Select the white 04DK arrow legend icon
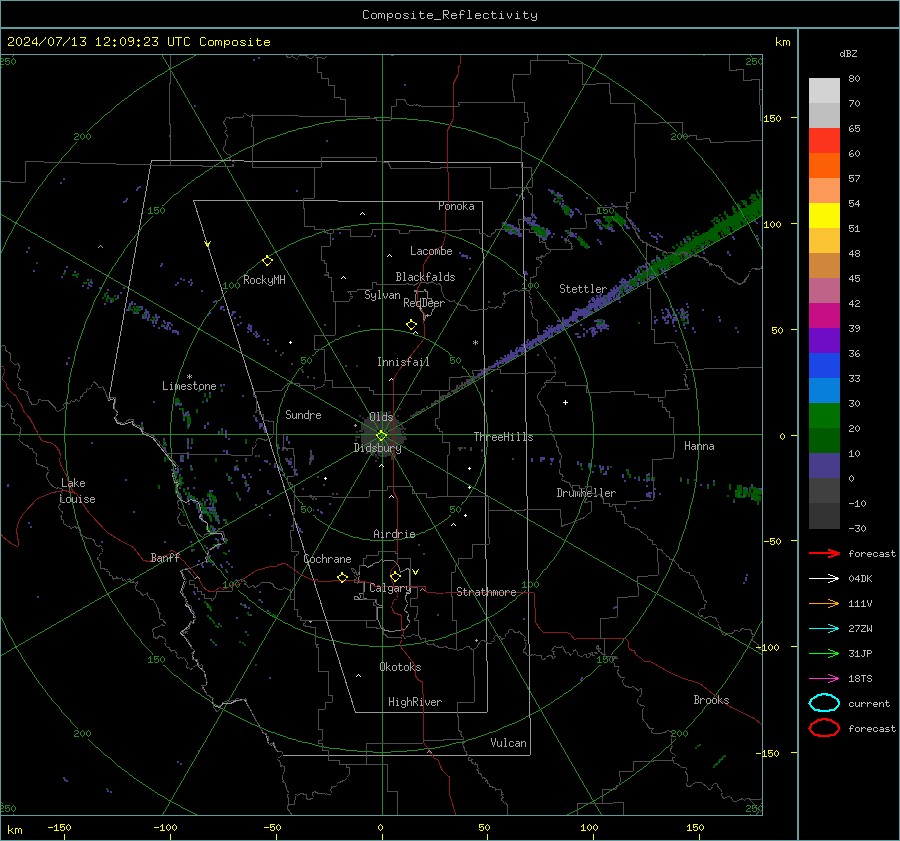Viewport: 900px width, 841px height. (x=824, y=579)
